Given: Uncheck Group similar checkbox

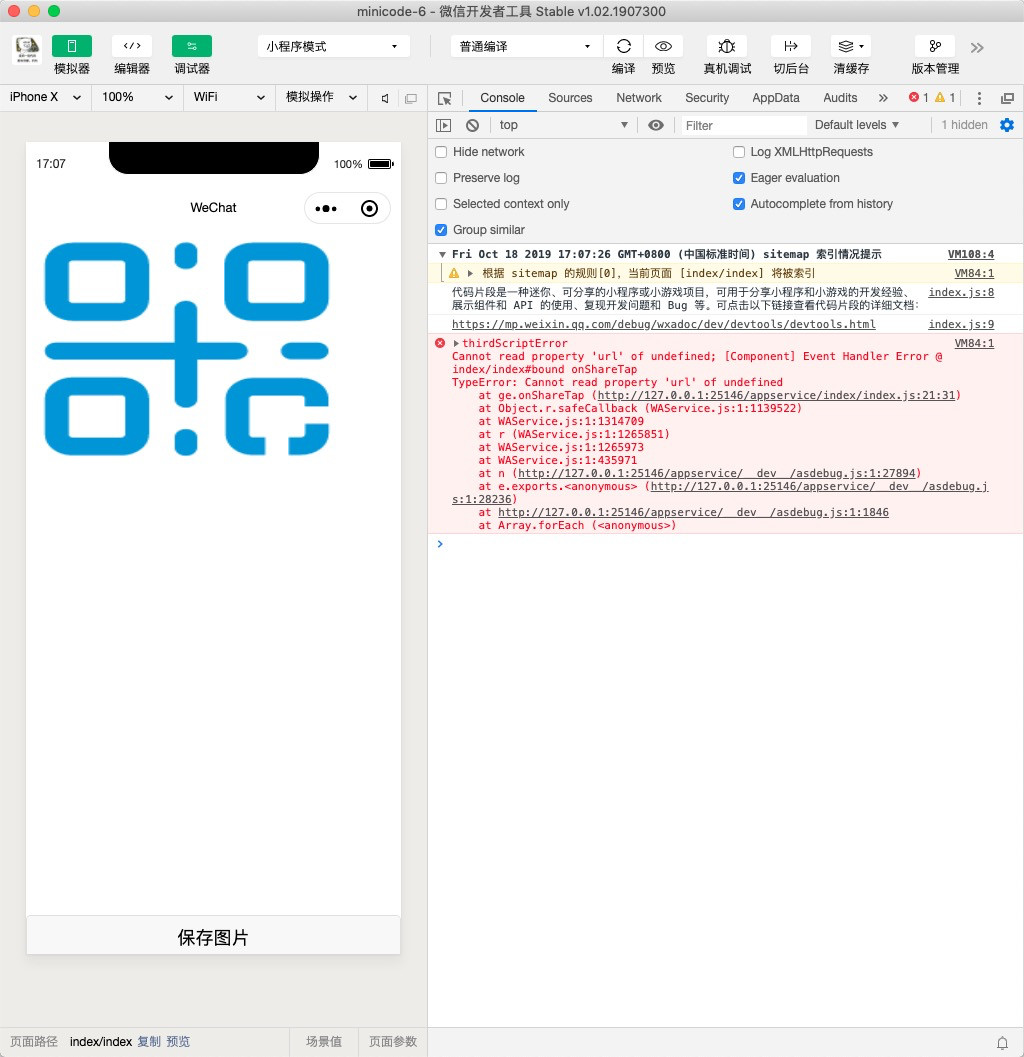Looking at the screenshot, I should tap(441, 230).
